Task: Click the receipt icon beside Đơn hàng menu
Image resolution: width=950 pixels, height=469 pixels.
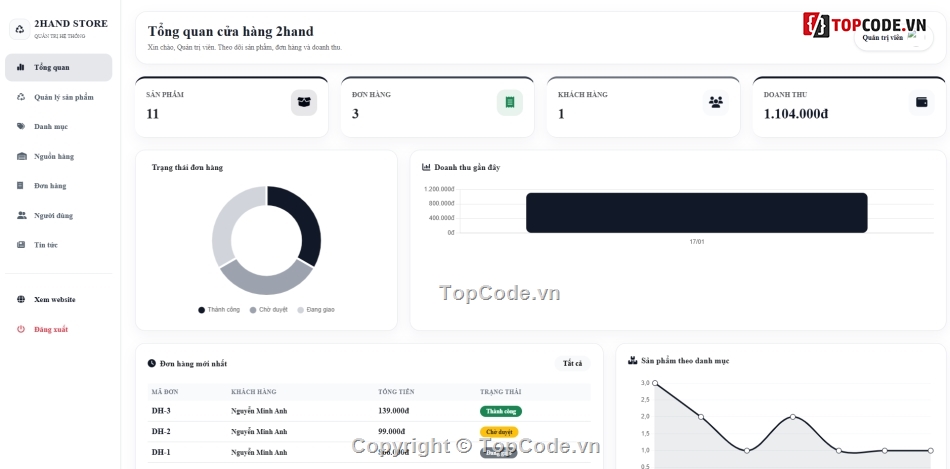Action: [x=21, y=185]
